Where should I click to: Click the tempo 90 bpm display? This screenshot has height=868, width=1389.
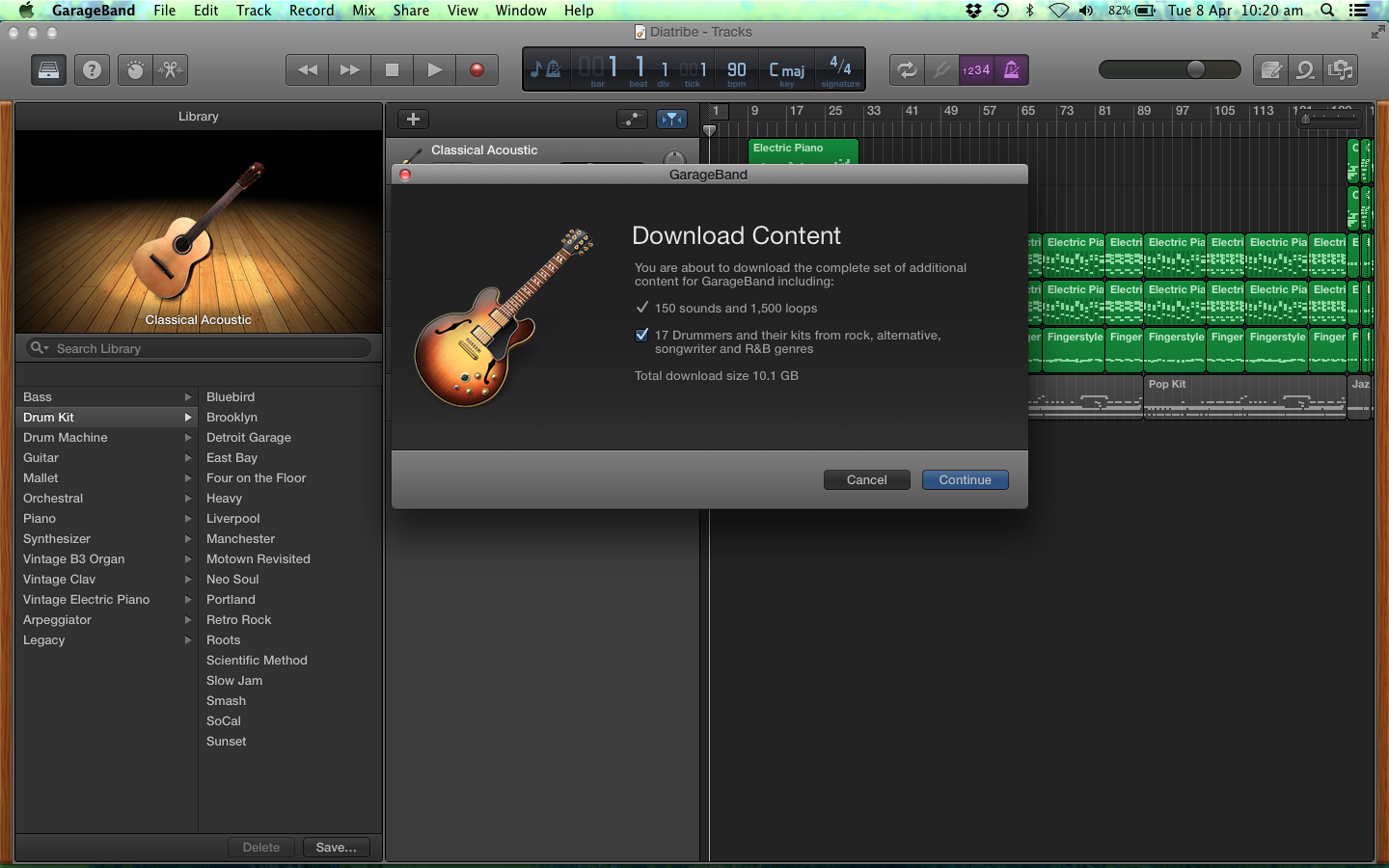737,70
